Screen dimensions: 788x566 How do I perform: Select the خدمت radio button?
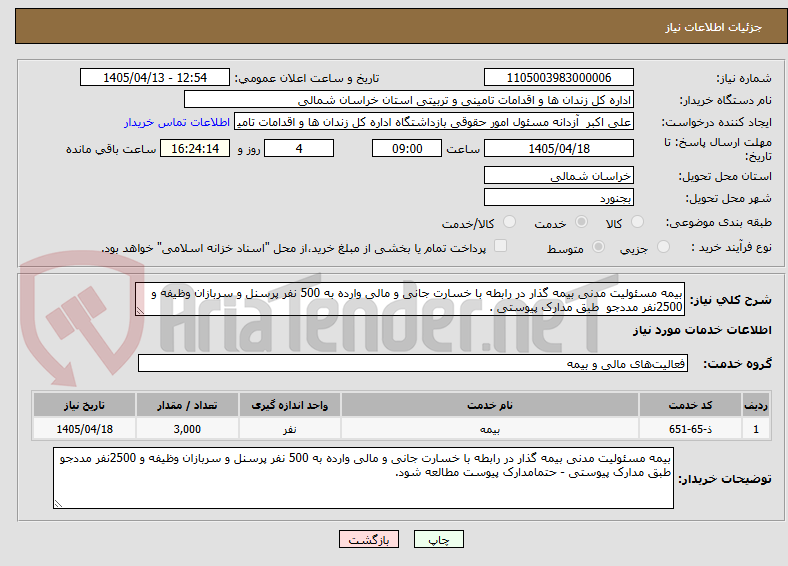[581, 222]
